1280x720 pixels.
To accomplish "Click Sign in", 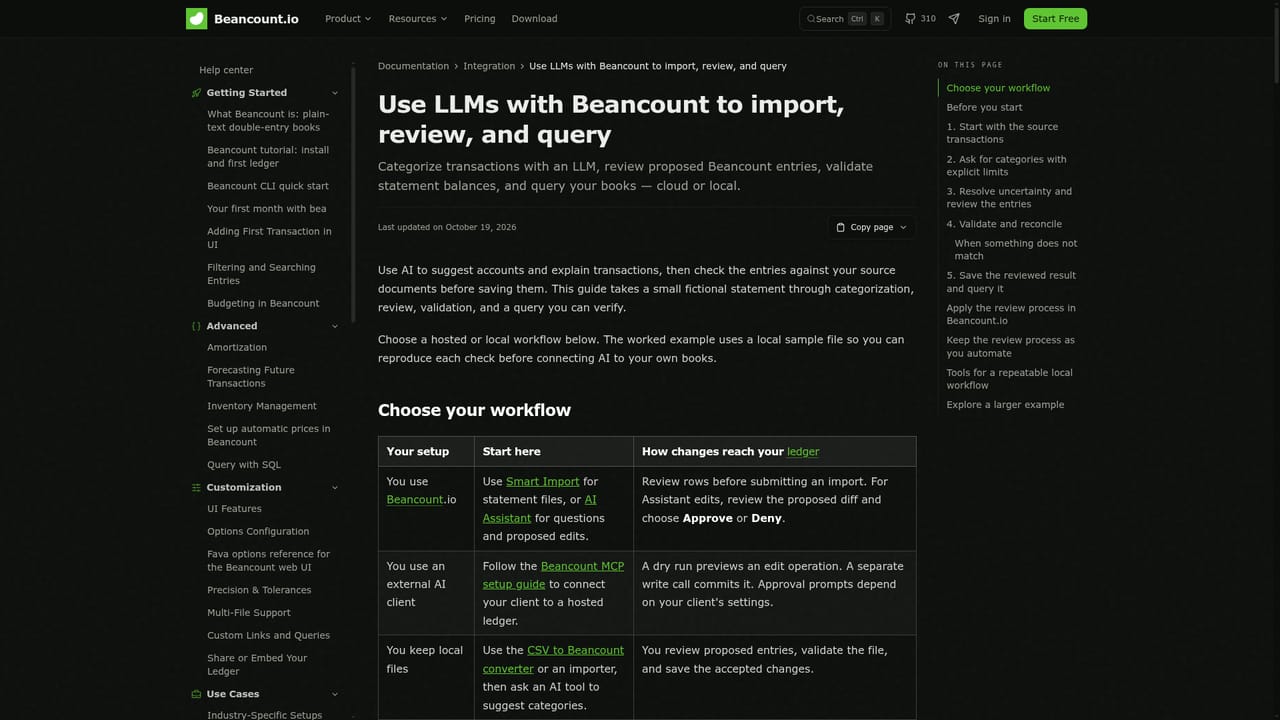I will pos(994,18).
